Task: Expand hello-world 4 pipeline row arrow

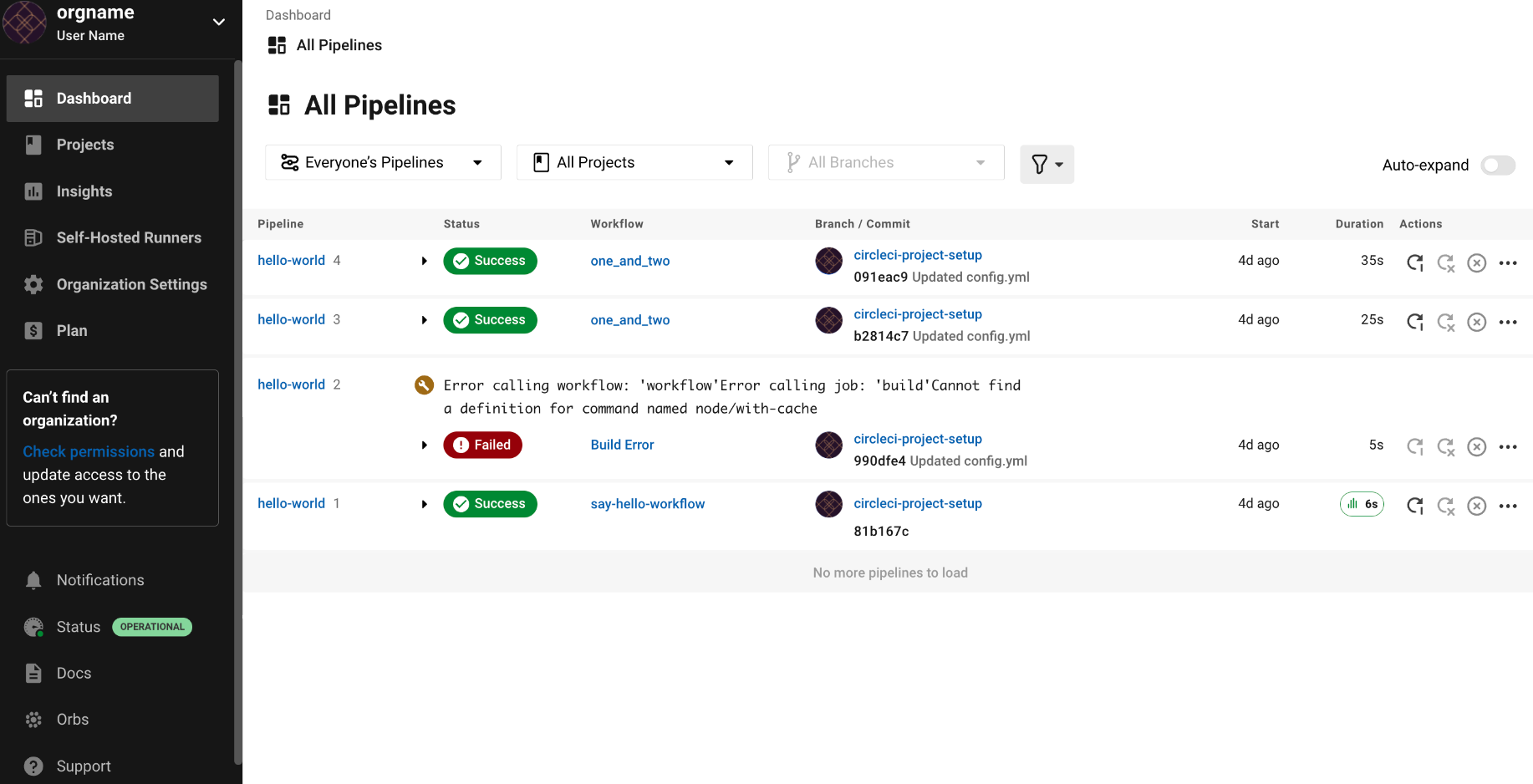Action: [x=425, y=261]
